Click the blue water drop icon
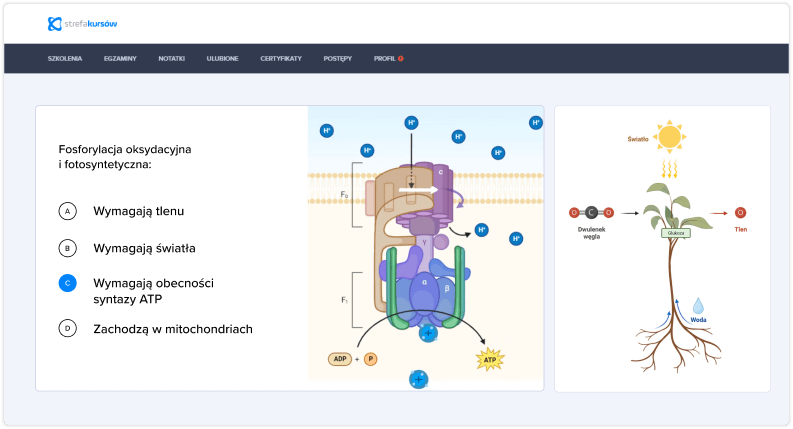 click(699, 304)
